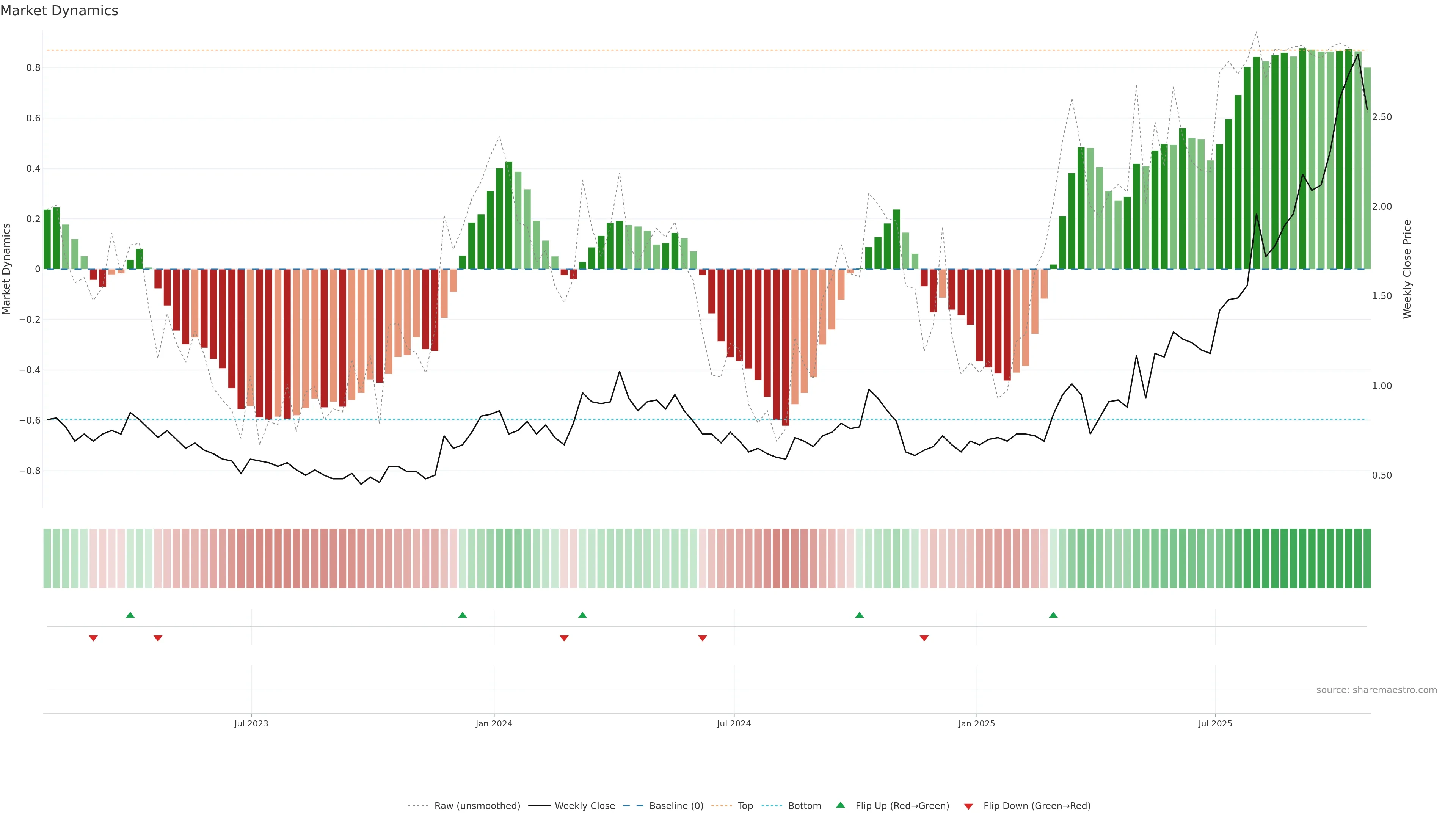Click the Market Dynamics chart title
The image size is (1456, 819).
[60, 11]
